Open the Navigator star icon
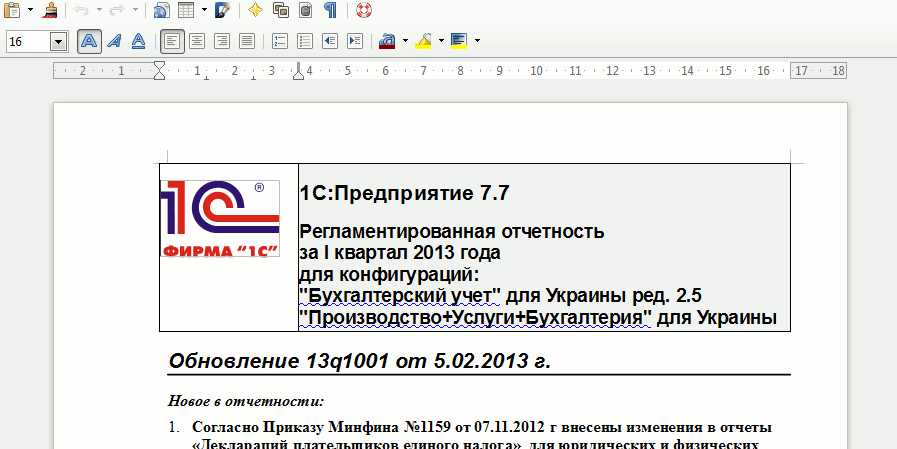897x449 pixels. (x=256, y=10)
